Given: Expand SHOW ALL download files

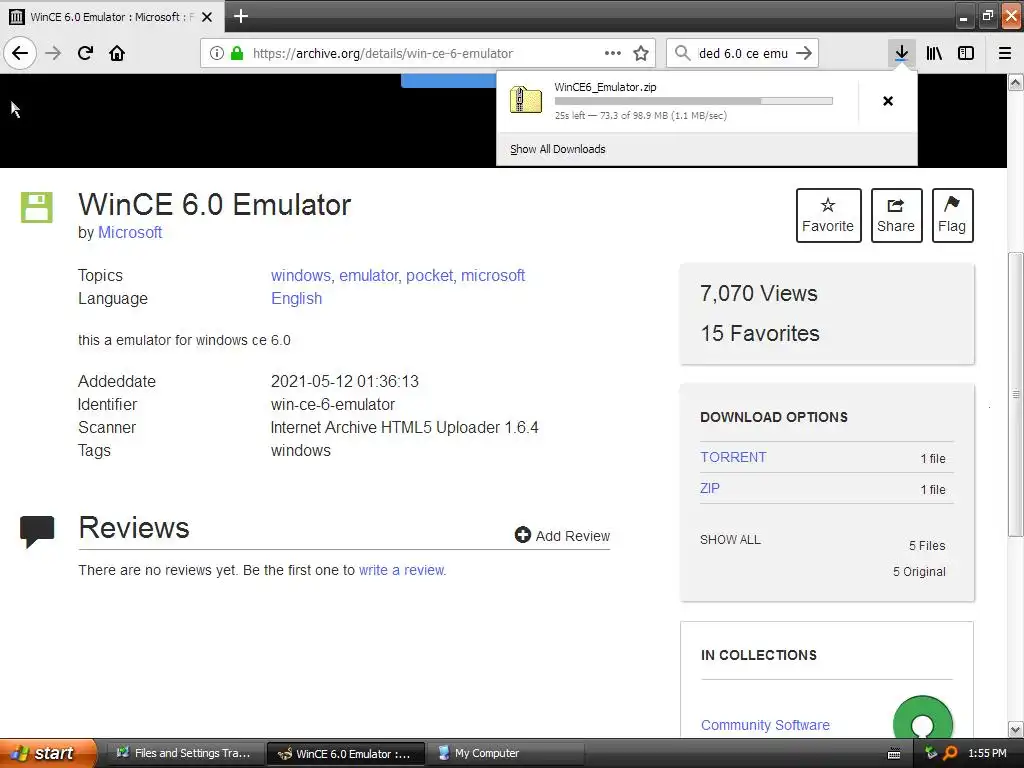Looking at the screenshot, I should [x=730, y=539].
